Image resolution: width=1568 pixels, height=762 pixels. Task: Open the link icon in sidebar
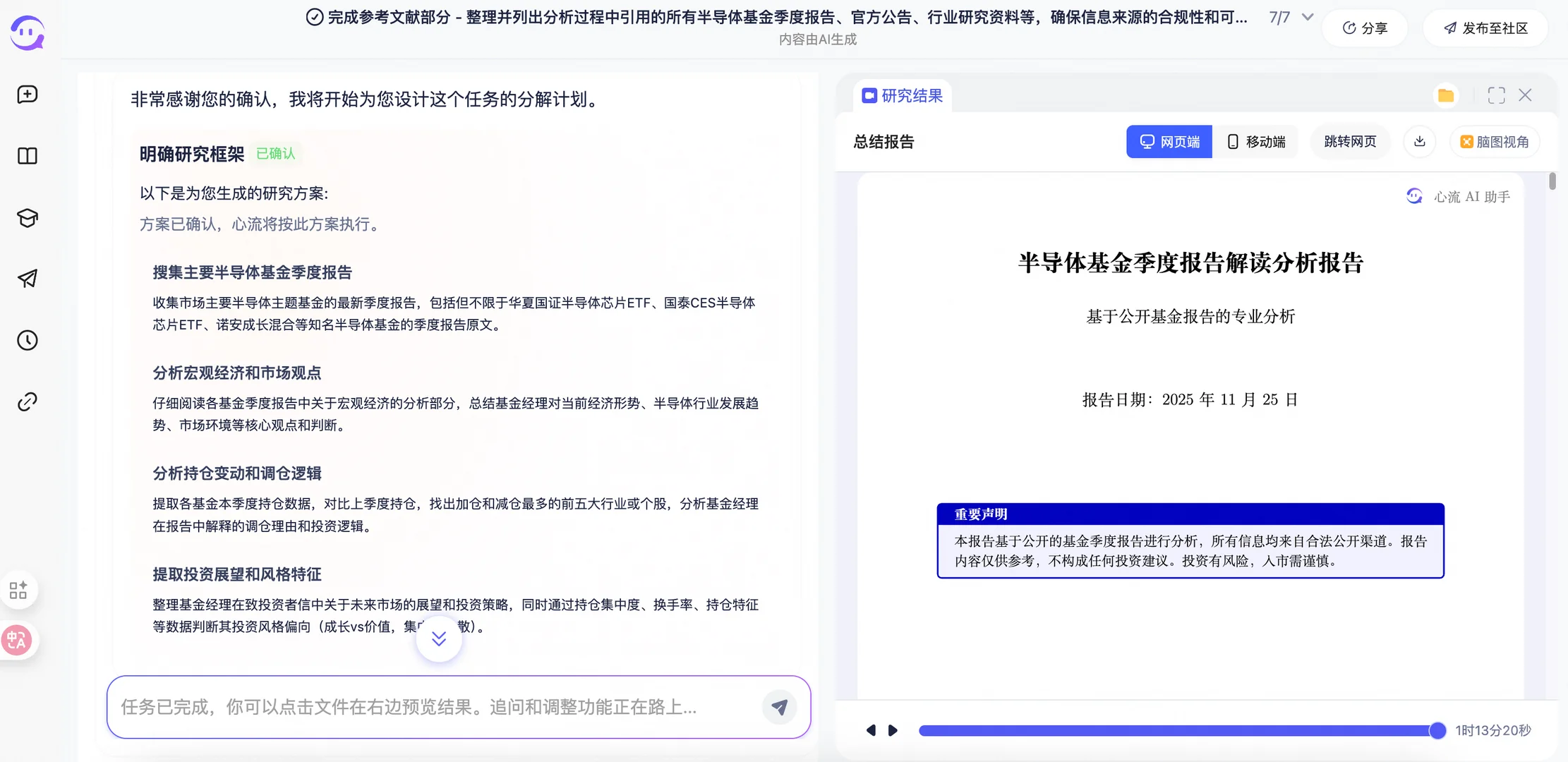click(28, 401)
